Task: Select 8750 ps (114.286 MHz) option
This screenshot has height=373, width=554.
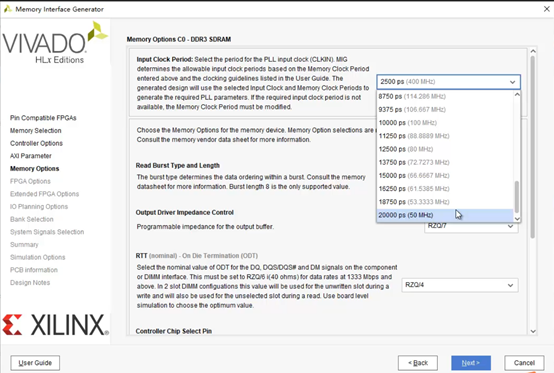Action: (x=445, y=96)
